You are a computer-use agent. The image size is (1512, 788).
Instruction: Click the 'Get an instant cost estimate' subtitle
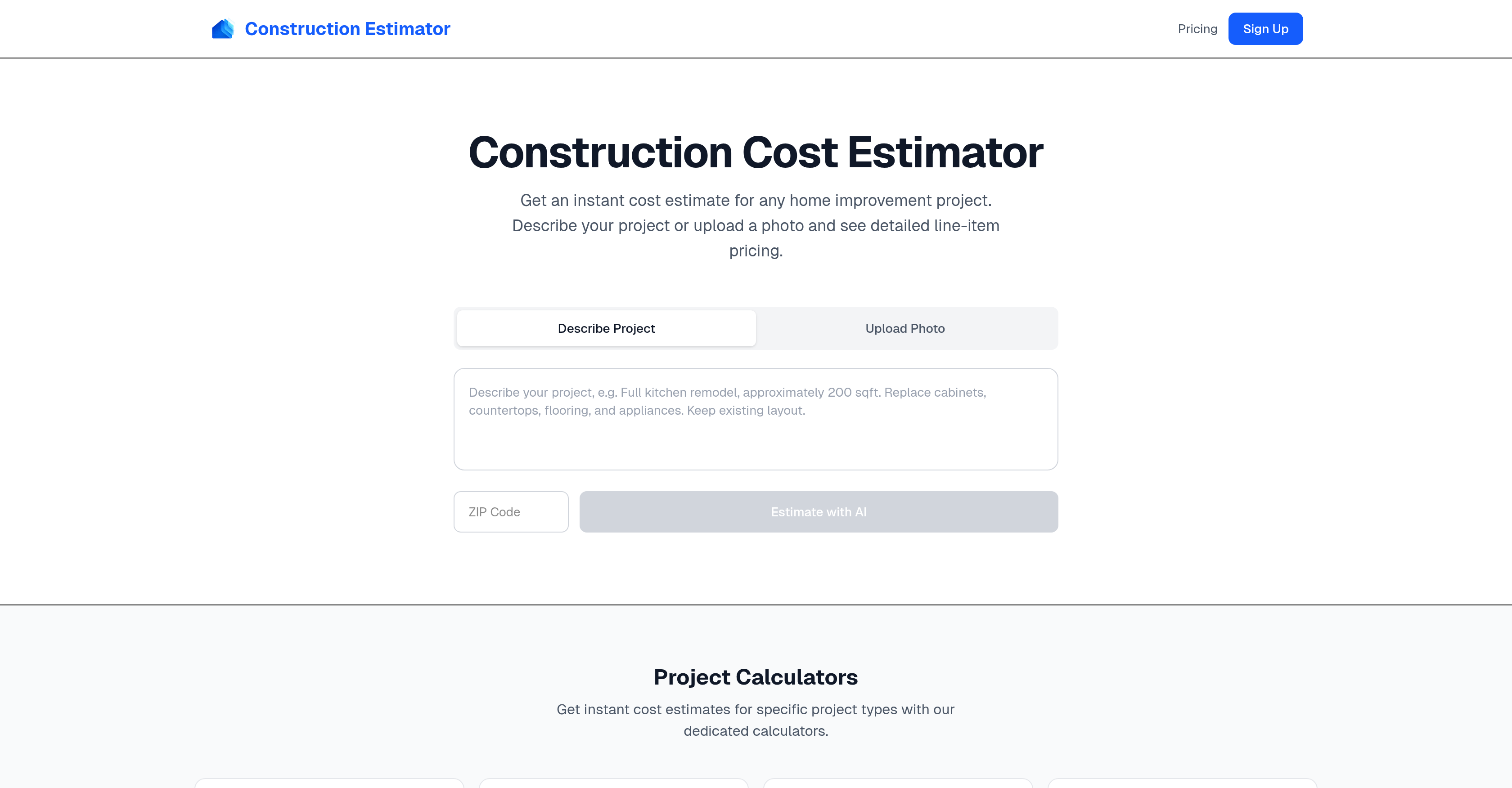point(756,201)
